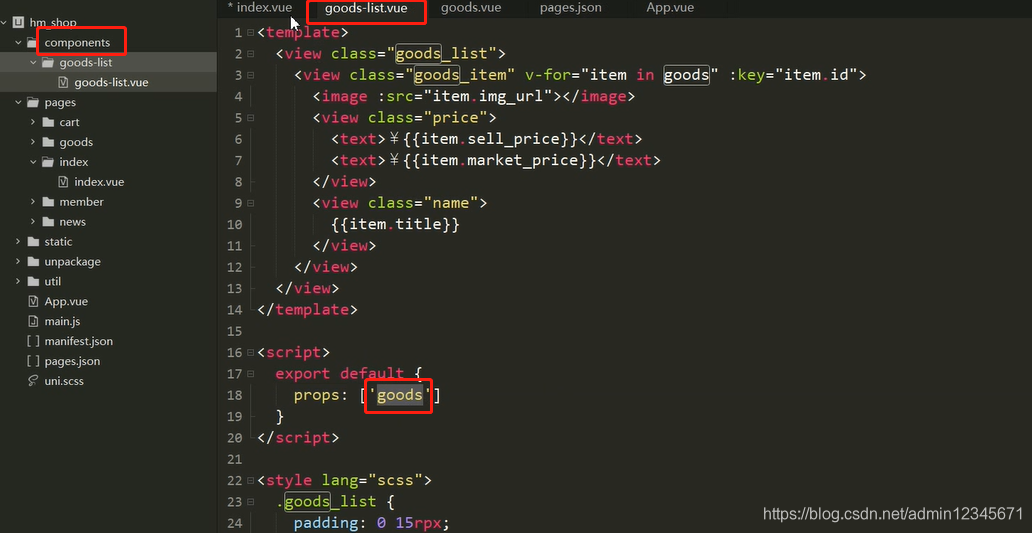The height and width of the screenshot is (533, 1032).
Task: Click the news folder icon
Action: tap(47, 222)
